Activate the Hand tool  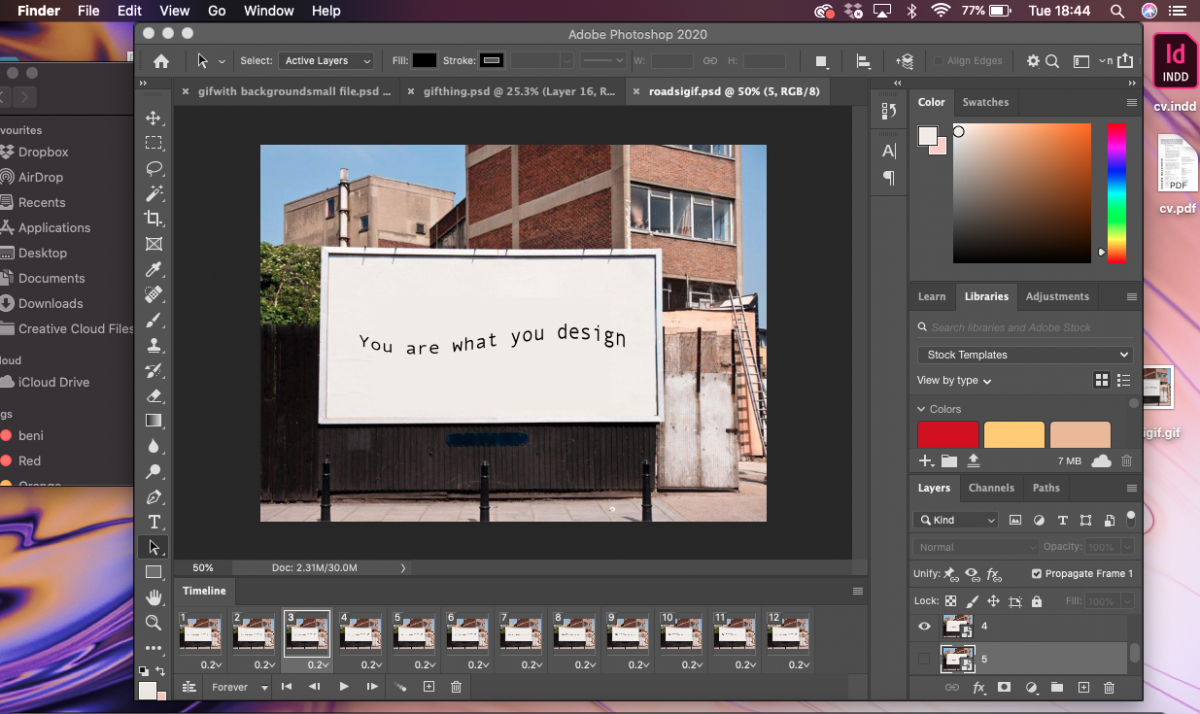154,597
